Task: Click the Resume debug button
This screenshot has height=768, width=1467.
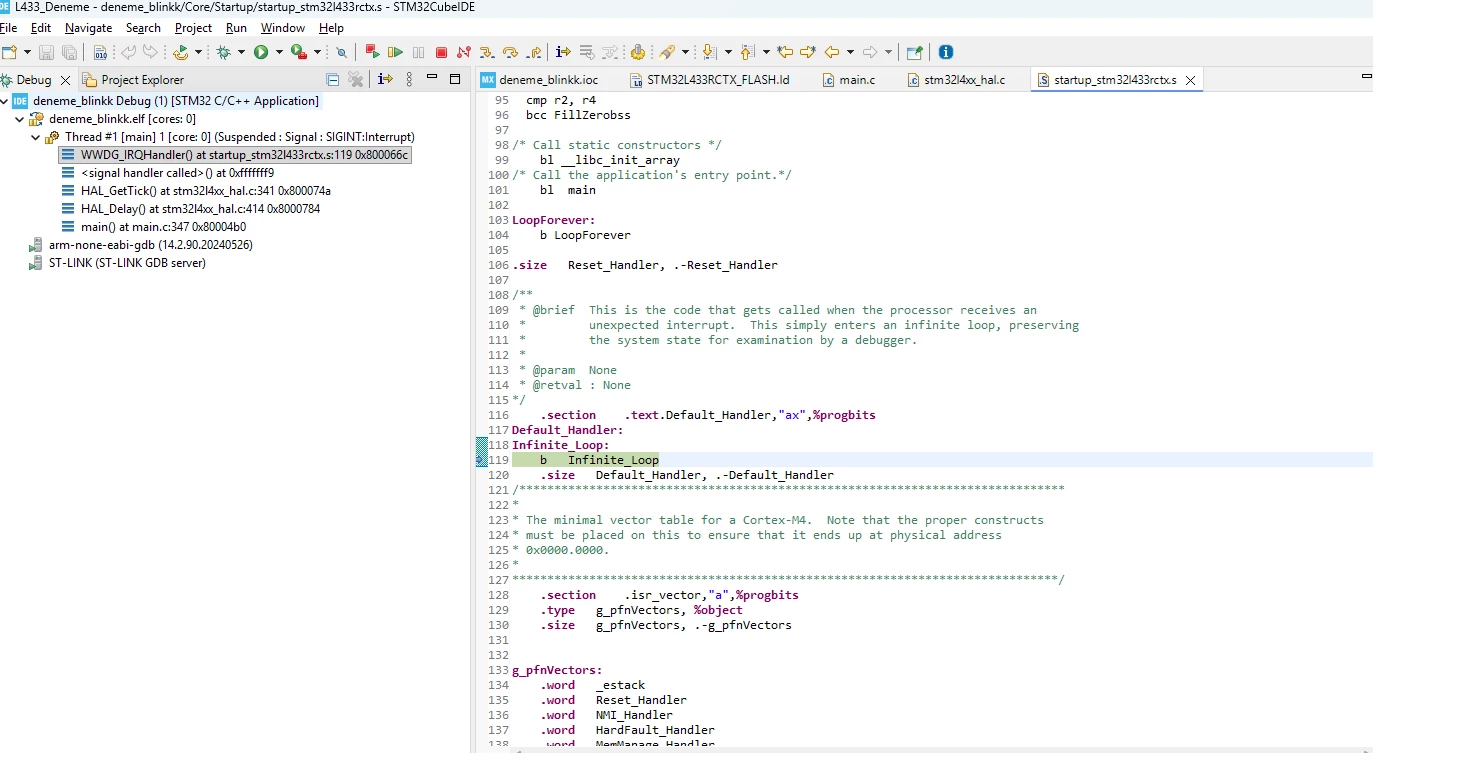Action: click(x=395, y=52)
